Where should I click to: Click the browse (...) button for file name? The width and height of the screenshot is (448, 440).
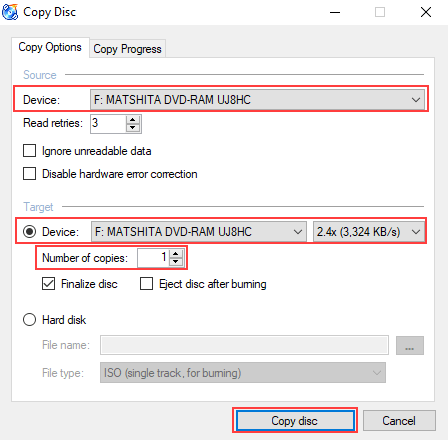[x=410, y=345]
